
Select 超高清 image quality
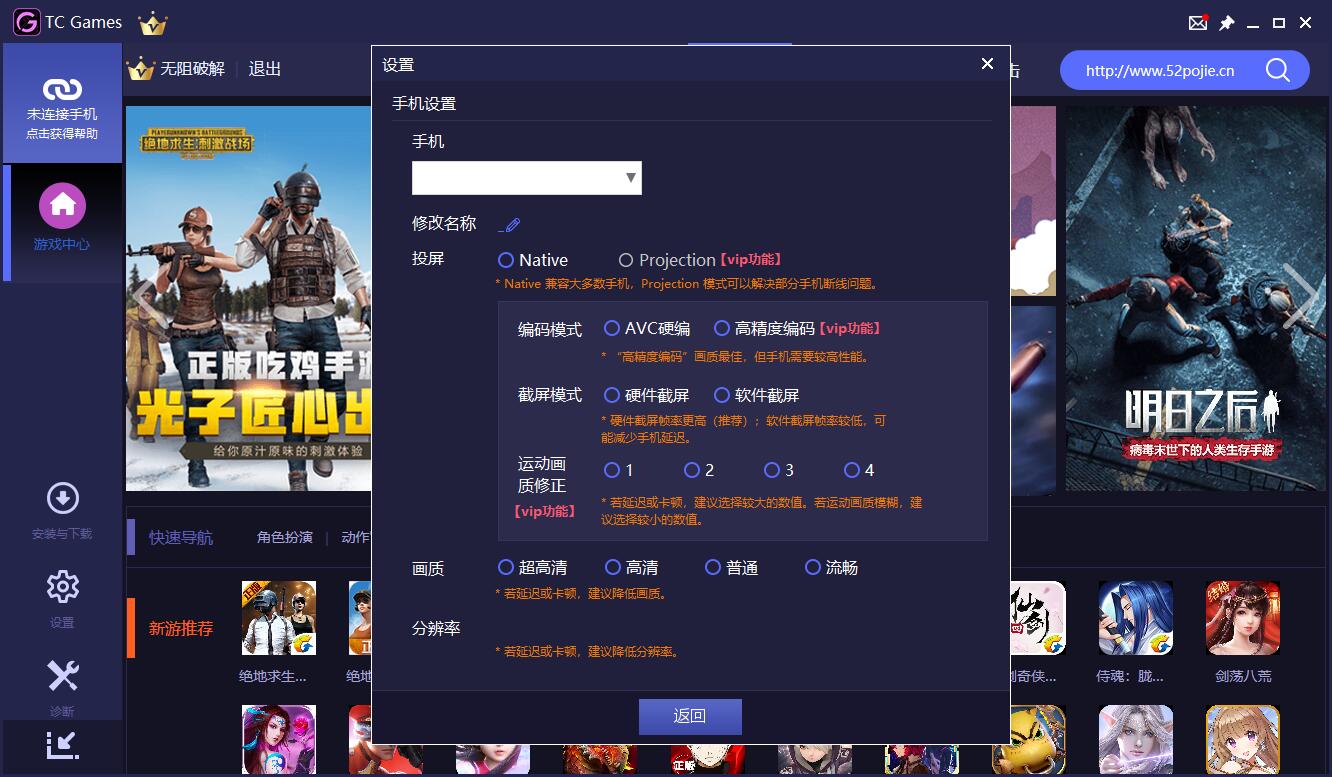click(x=506, y=567)
